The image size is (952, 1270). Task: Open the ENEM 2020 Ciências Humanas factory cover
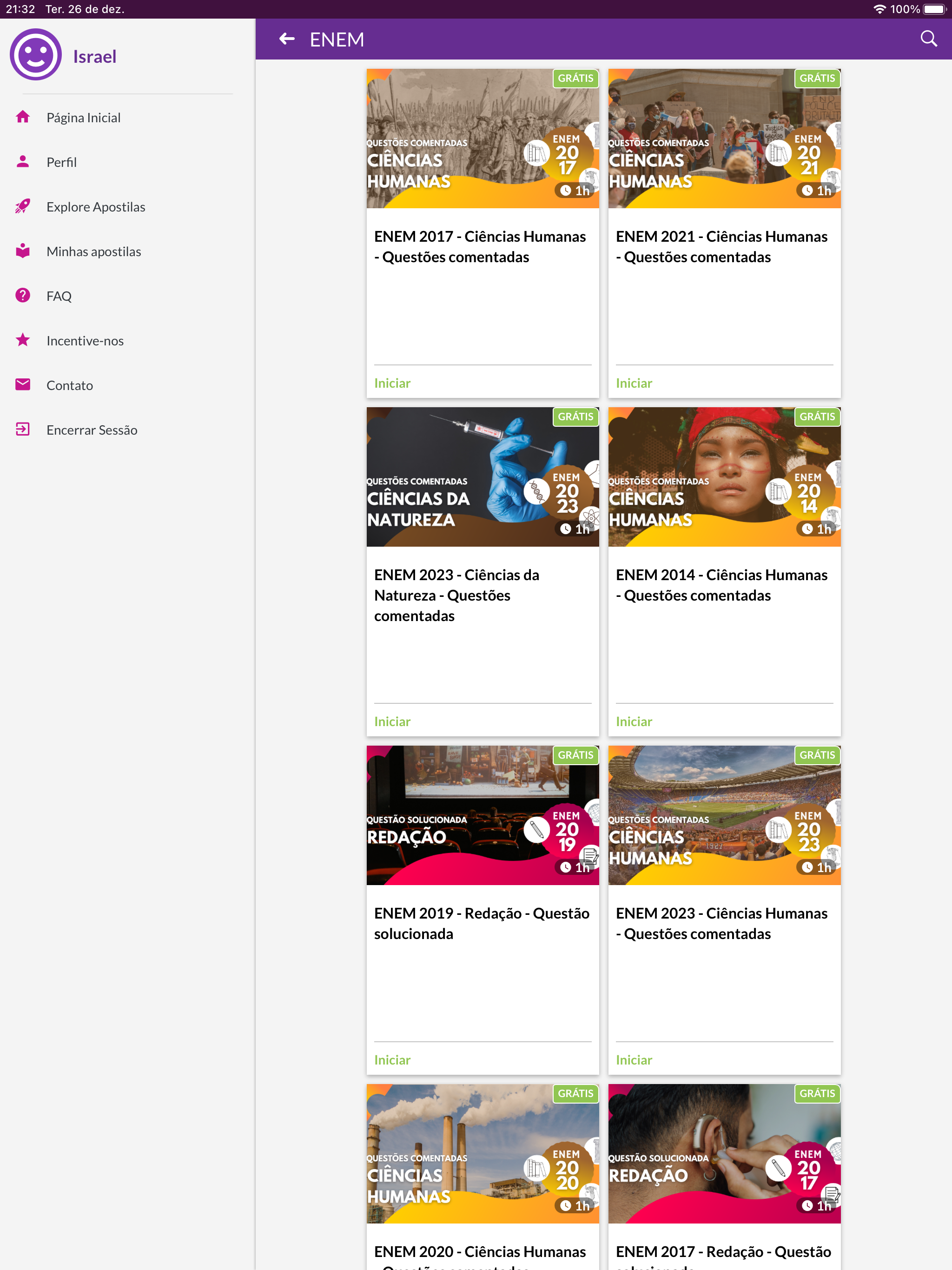point(483,1153)
